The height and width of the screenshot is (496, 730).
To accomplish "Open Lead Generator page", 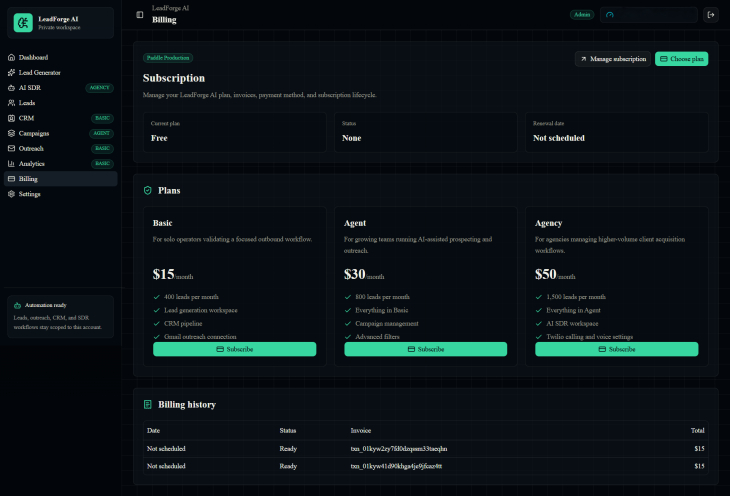I will pos(61,73).
